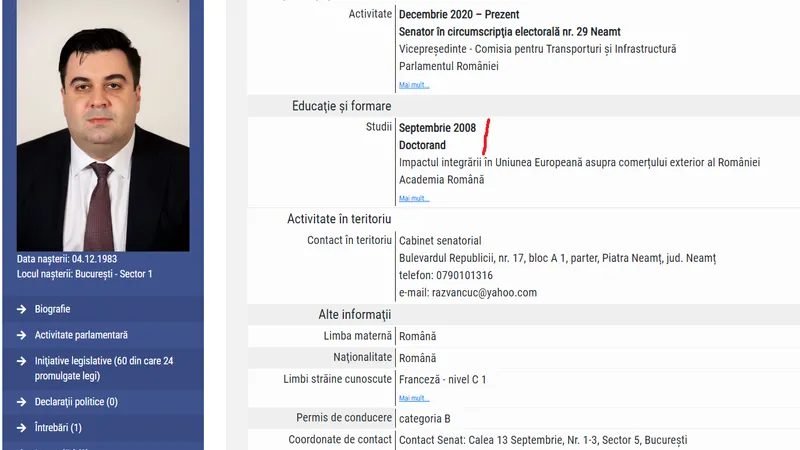Click the 'Studii' row label
Screen dimensions: 800x450
coord(379,127)
